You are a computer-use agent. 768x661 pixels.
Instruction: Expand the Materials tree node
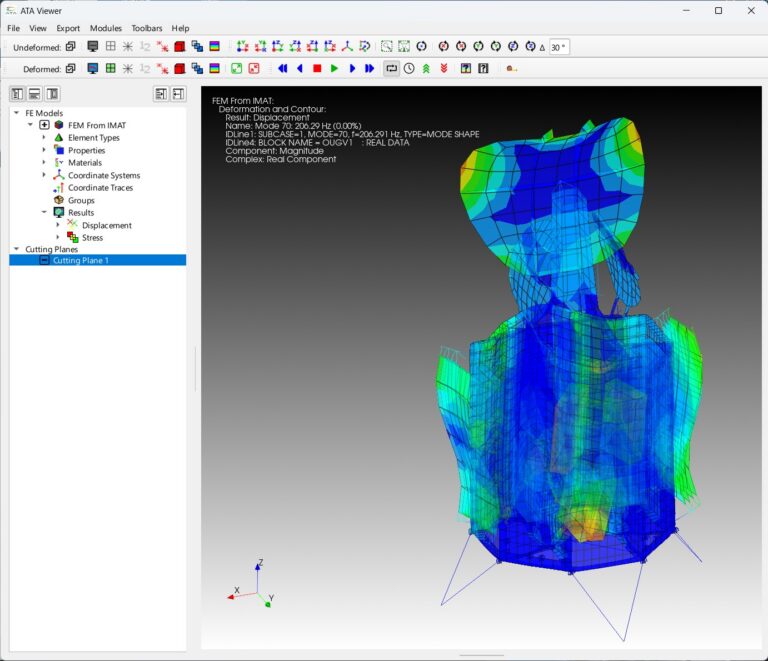[x=44, y=162]
